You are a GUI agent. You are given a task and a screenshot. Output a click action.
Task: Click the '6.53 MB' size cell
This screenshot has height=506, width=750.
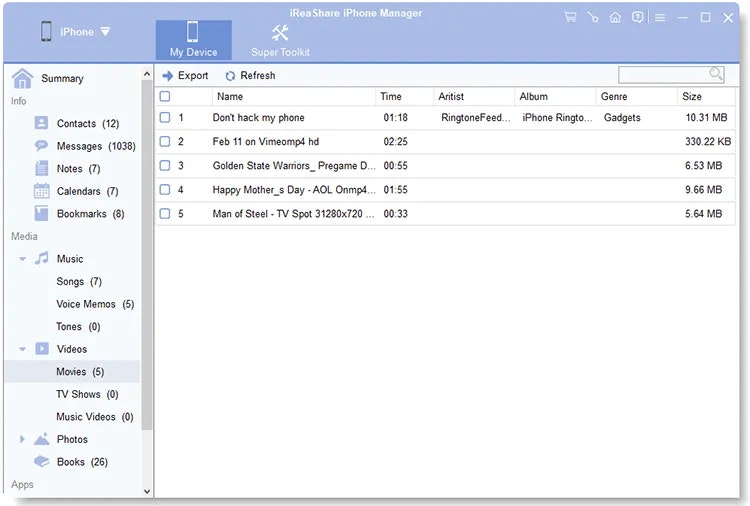coord(703,165)
